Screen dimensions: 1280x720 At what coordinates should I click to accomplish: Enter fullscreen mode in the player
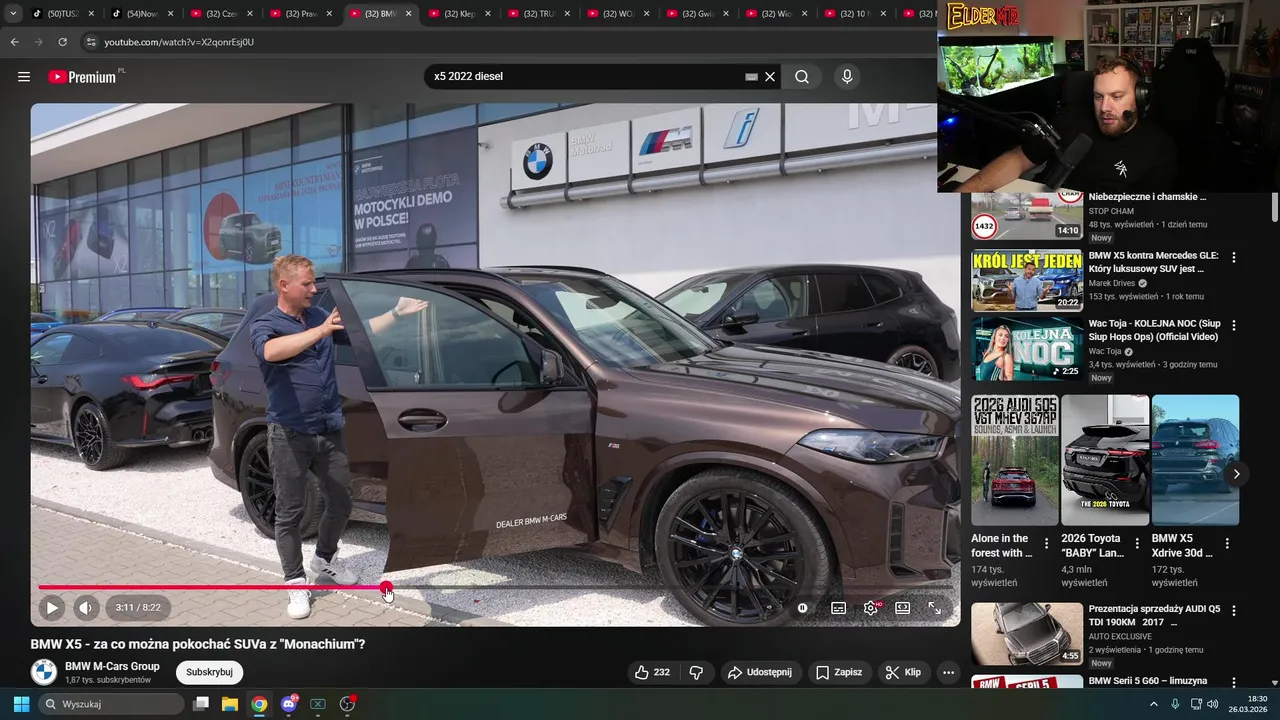click(934, 607)
